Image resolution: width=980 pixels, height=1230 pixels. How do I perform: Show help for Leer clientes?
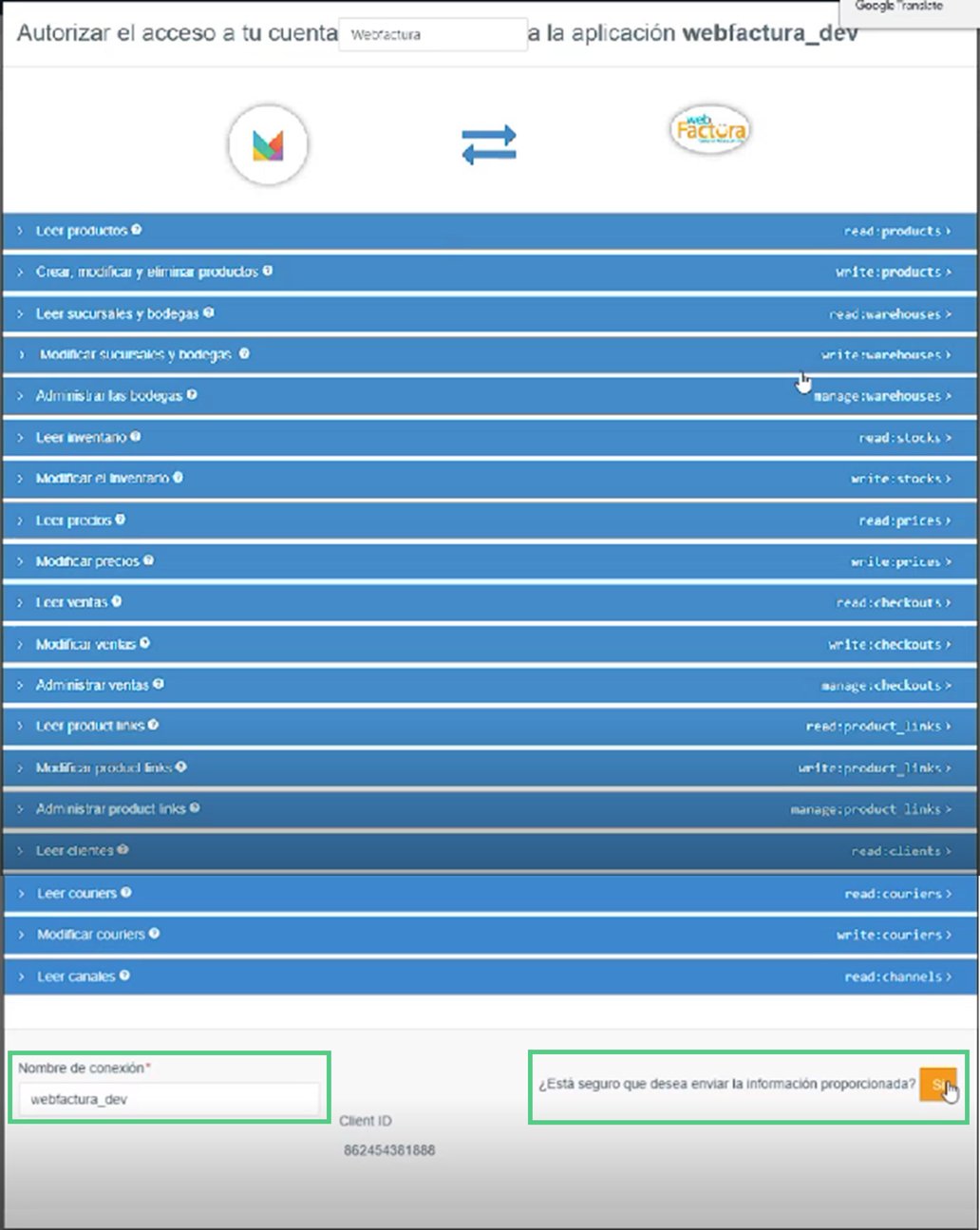pyautogui.click(x=122, y=850)
